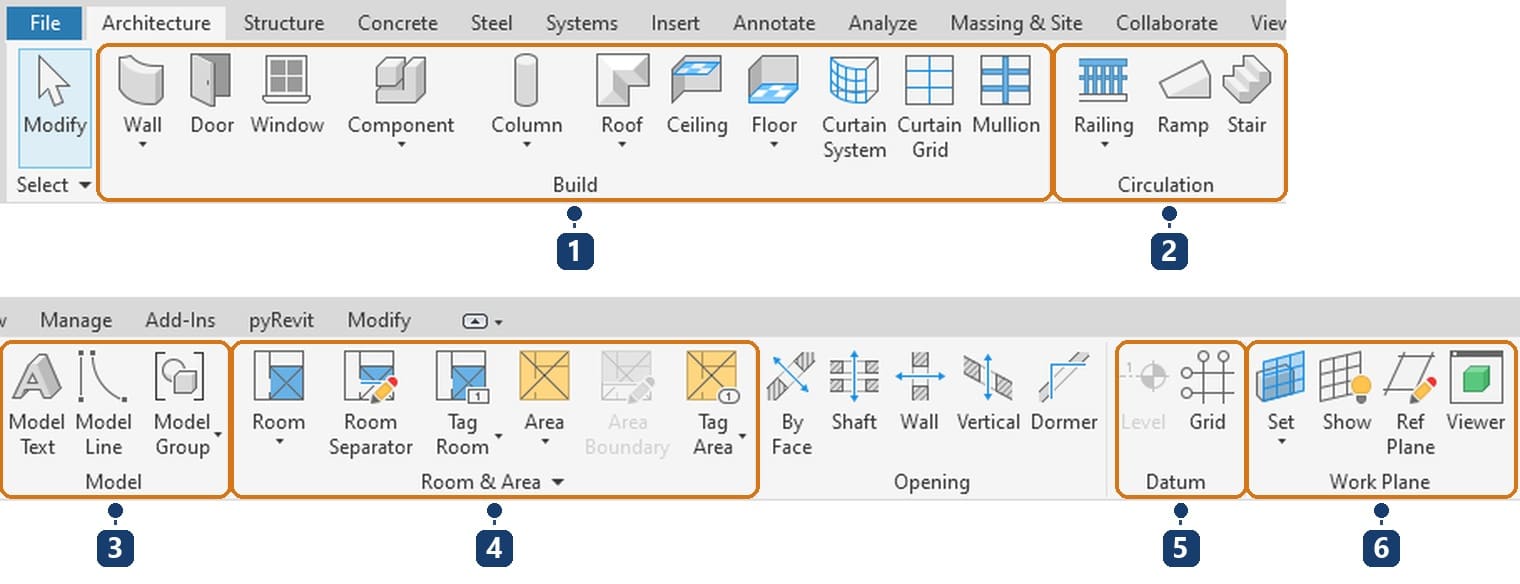
Task: Expand the Component dropdown arrow
Action: [400, 146]
